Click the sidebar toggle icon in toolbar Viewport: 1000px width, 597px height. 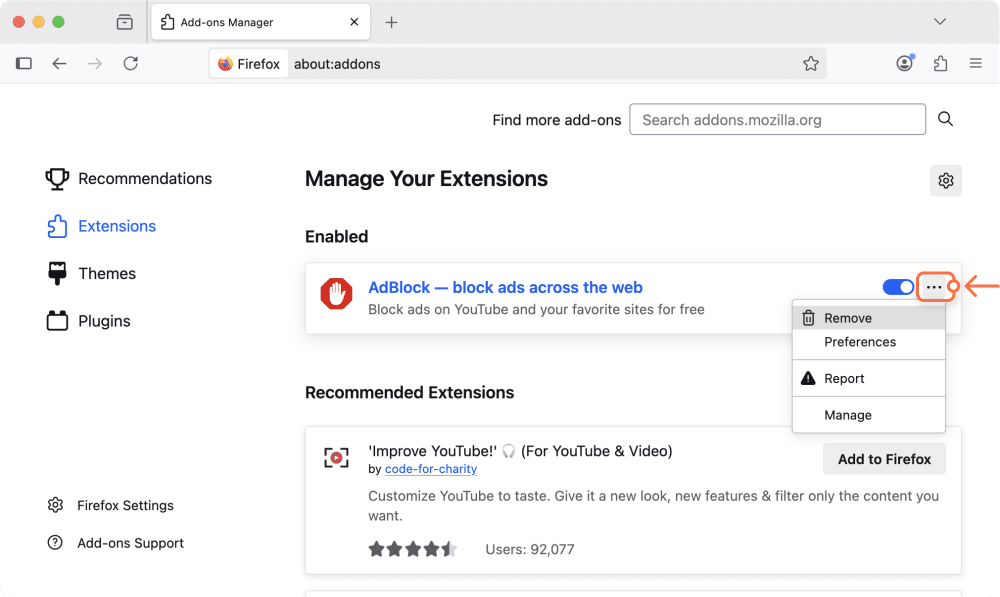[x=24, y=63]
